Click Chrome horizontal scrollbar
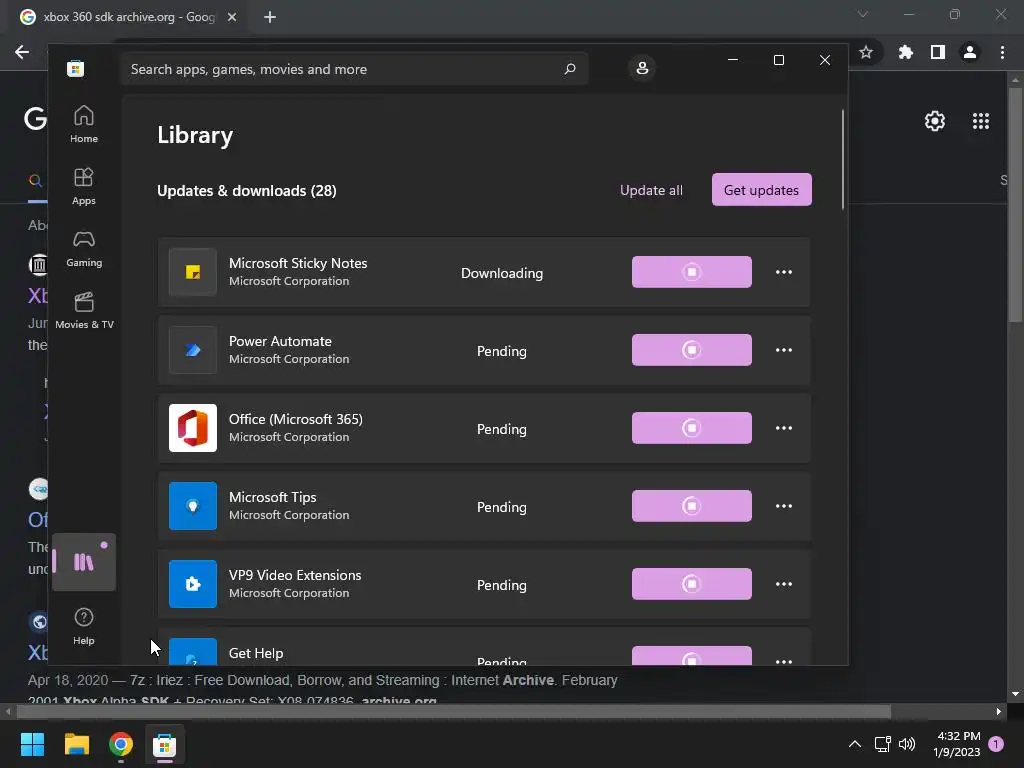This screenshot has height=768, width=1024. (x=453, y=711)
